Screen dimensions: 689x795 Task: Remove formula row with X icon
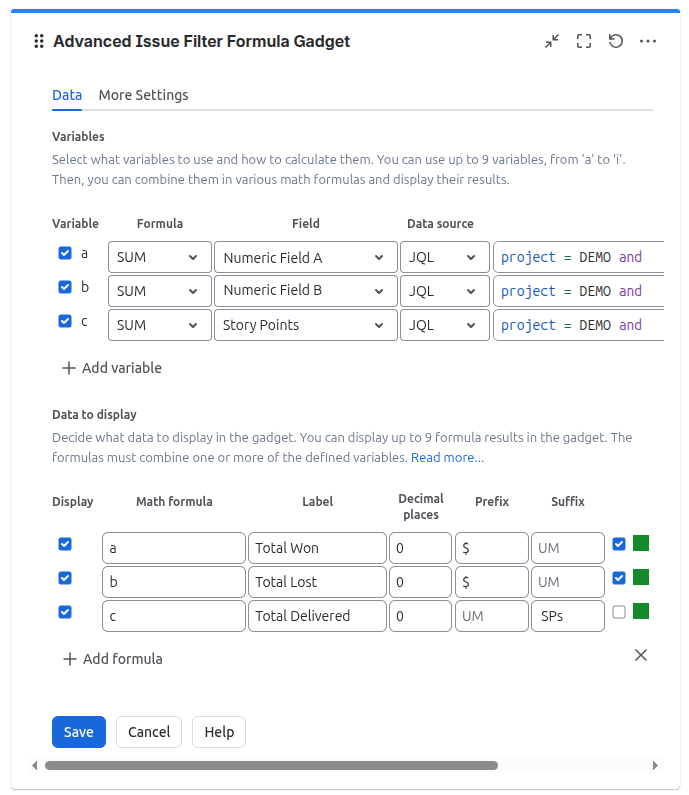point(641,655)
